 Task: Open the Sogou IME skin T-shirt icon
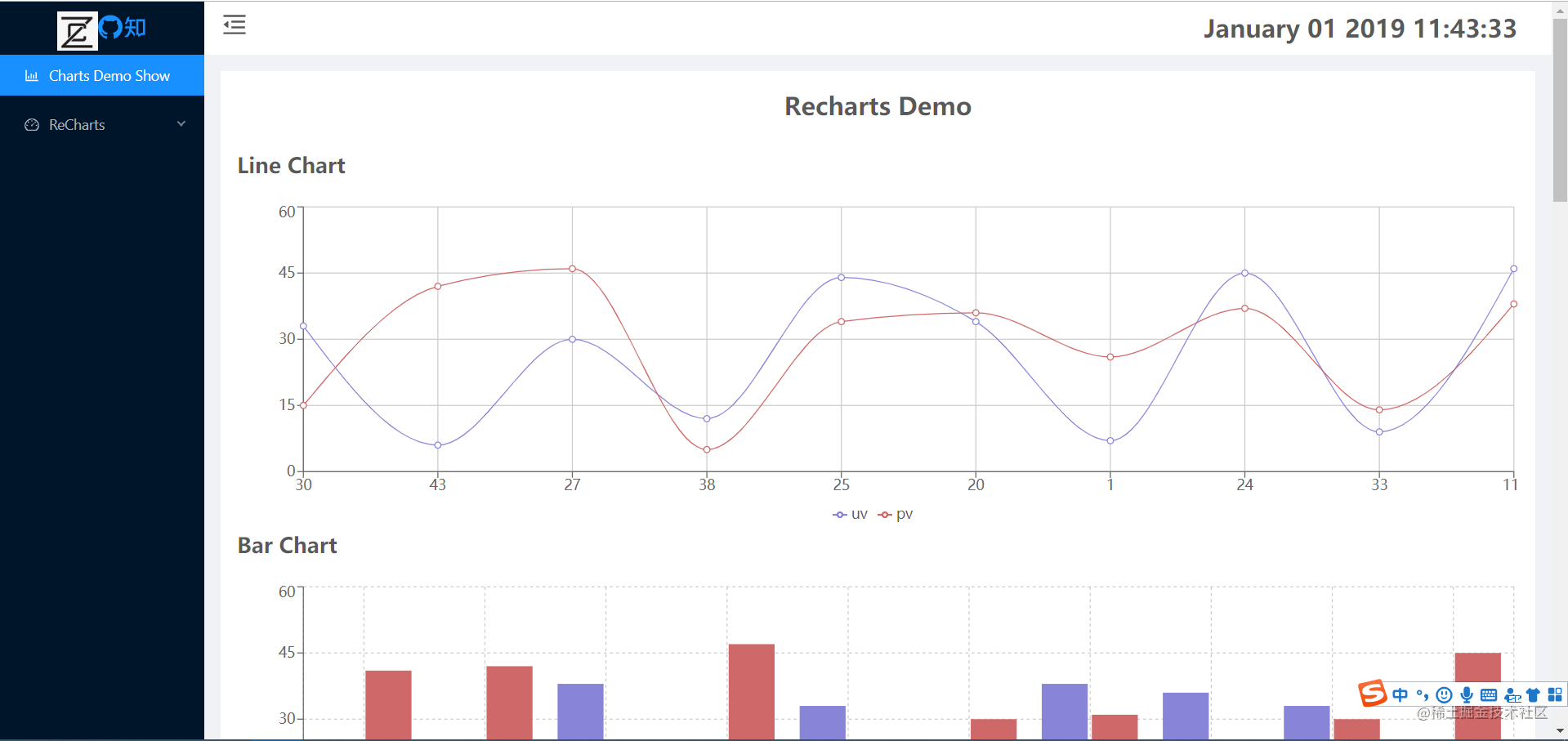[x=1533, y=694]
